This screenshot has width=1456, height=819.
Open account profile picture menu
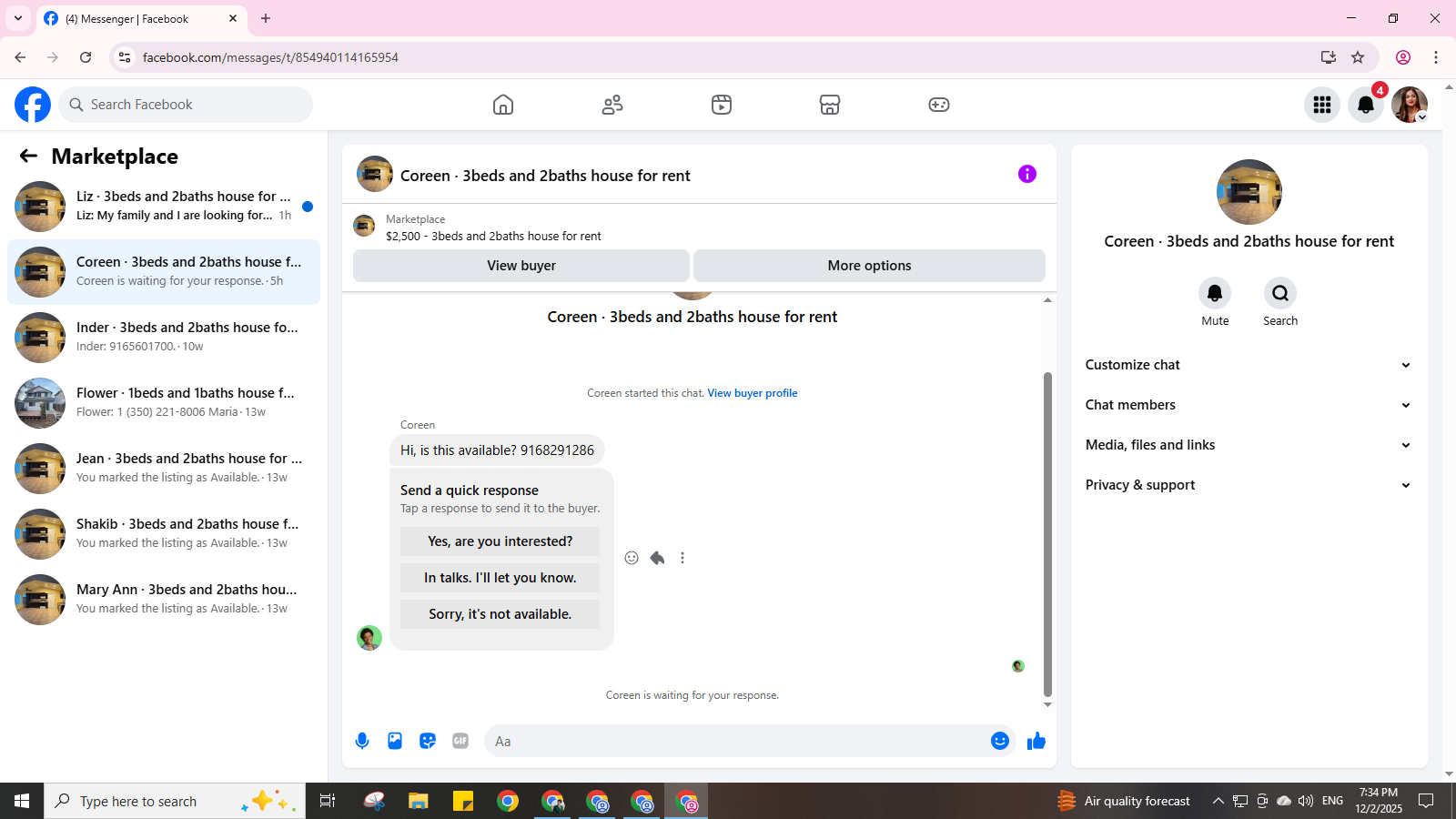coord(1410,105)
